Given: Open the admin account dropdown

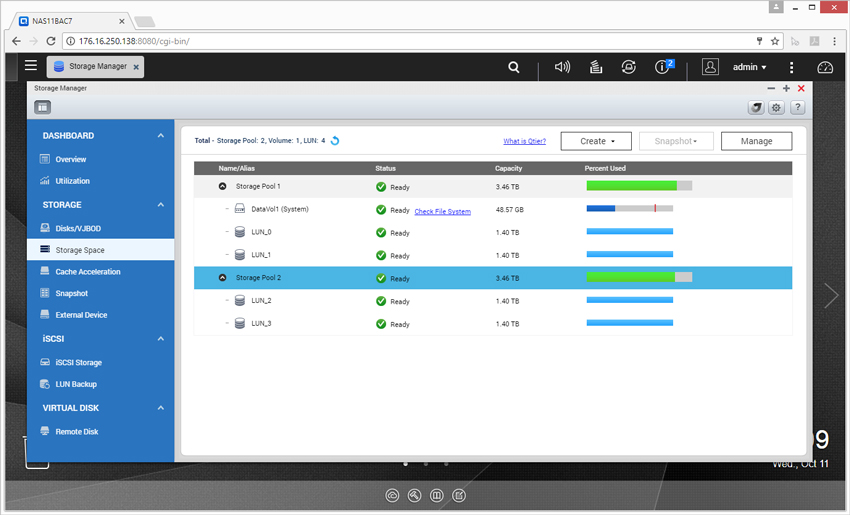Looking at the screenshot, I should (749, 67).
